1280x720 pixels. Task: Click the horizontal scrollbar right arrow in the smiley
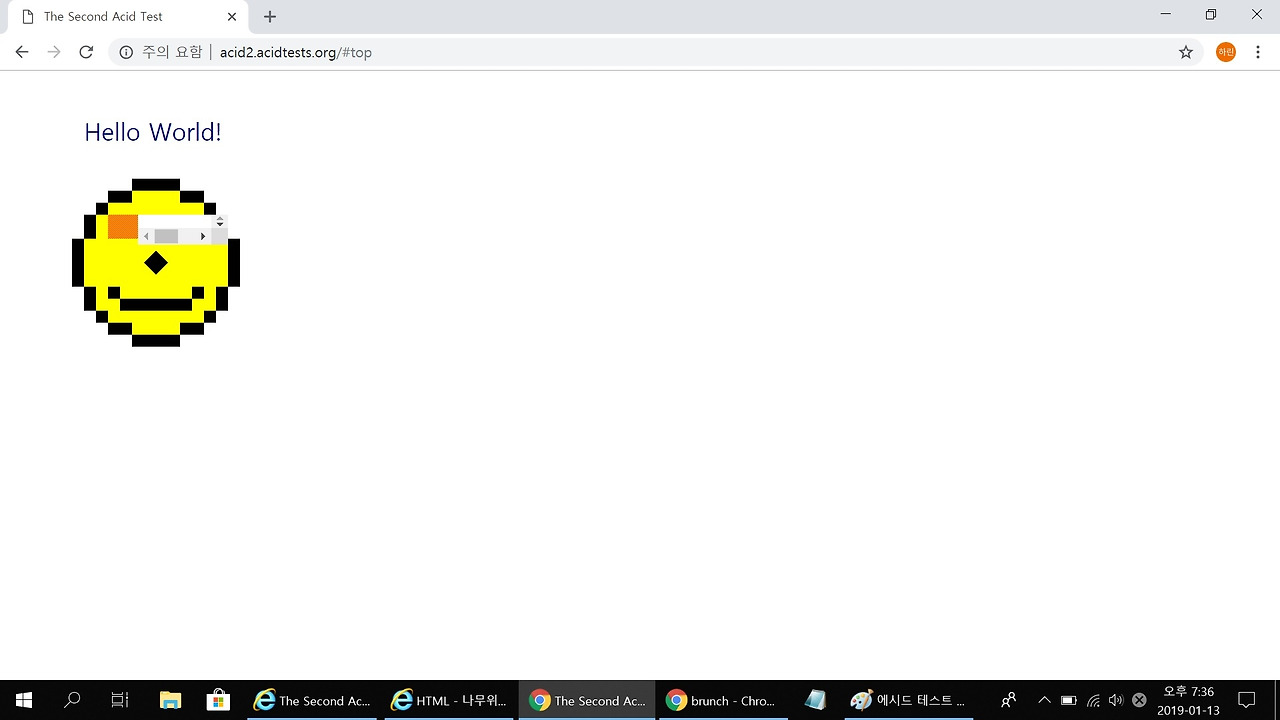click(x=203, y=236)
